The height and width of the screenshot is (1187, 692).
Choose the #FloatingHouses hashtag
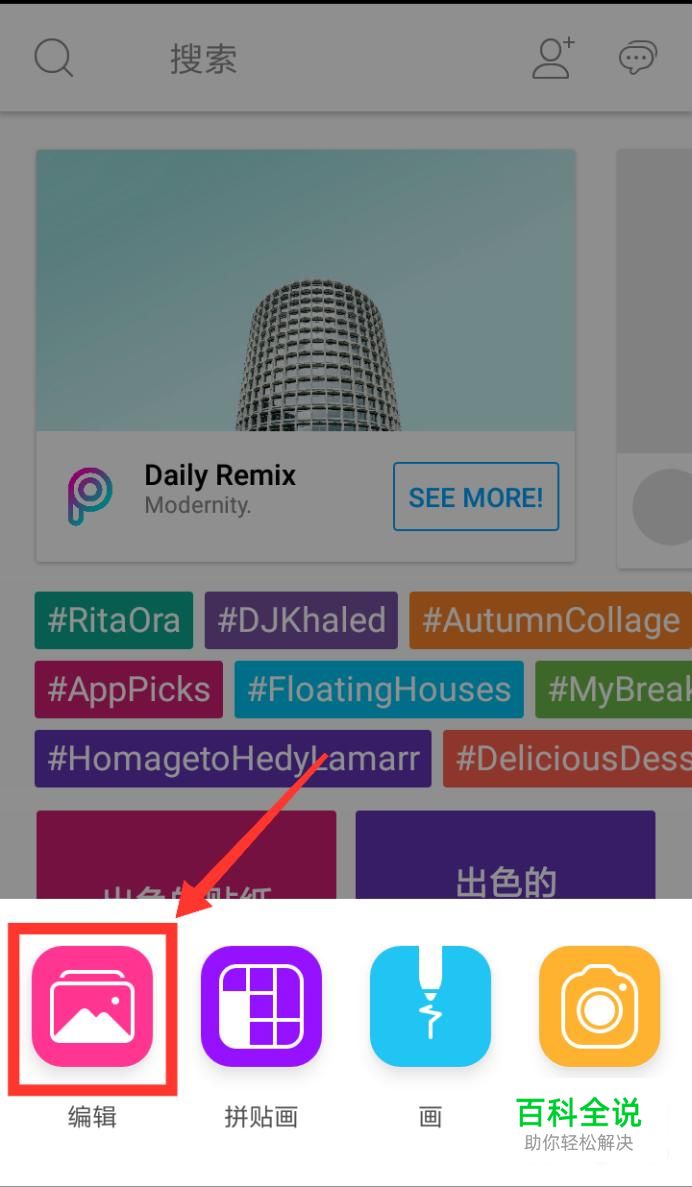[x=379, y=690]
